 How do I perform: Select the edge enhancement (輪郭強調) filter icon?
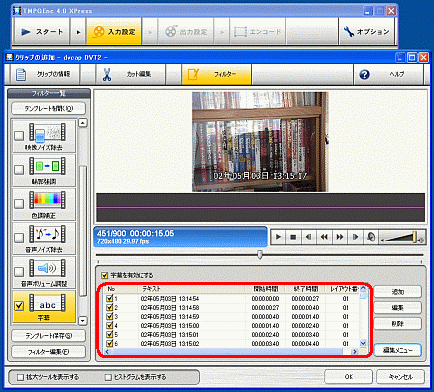click(47, 166)
